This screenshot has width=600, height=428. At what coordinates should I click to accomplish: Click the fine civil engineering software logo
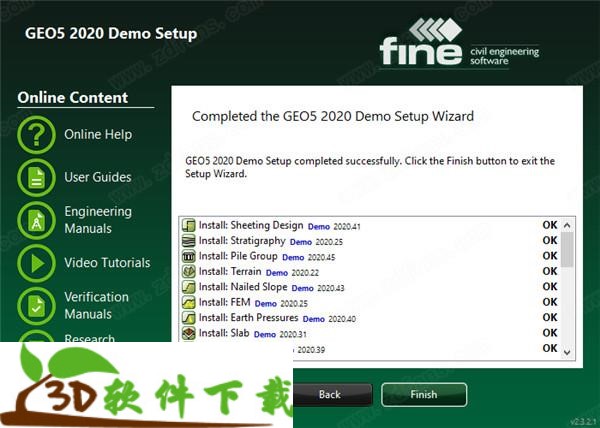[x=459, y=43]
